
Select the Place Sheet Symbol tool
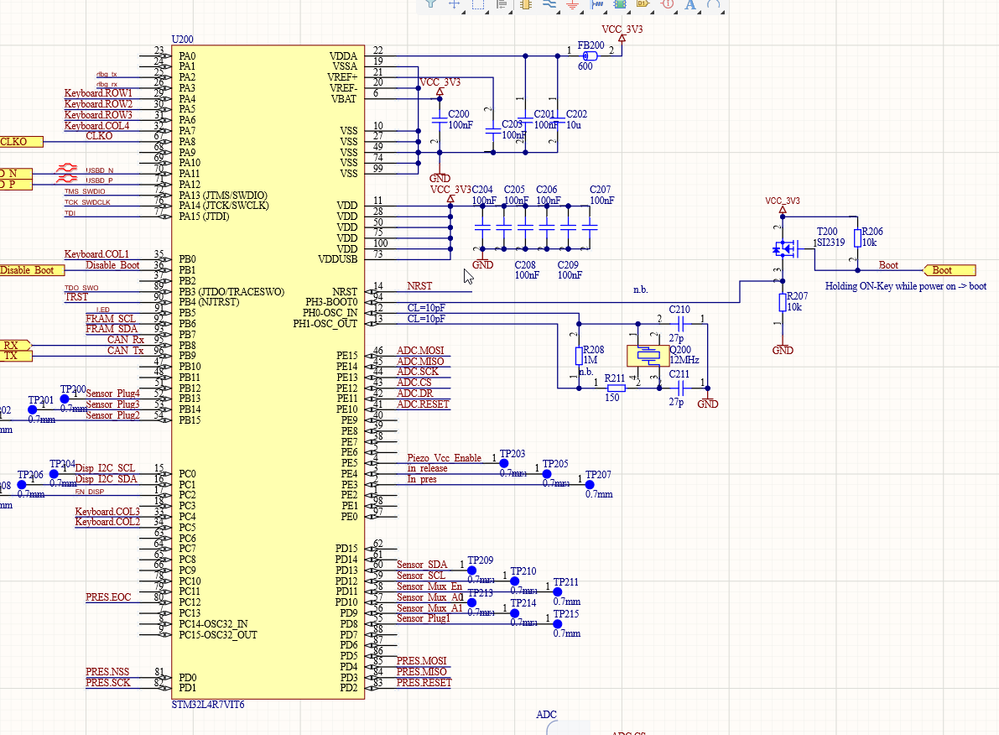(x=619, y=4)
